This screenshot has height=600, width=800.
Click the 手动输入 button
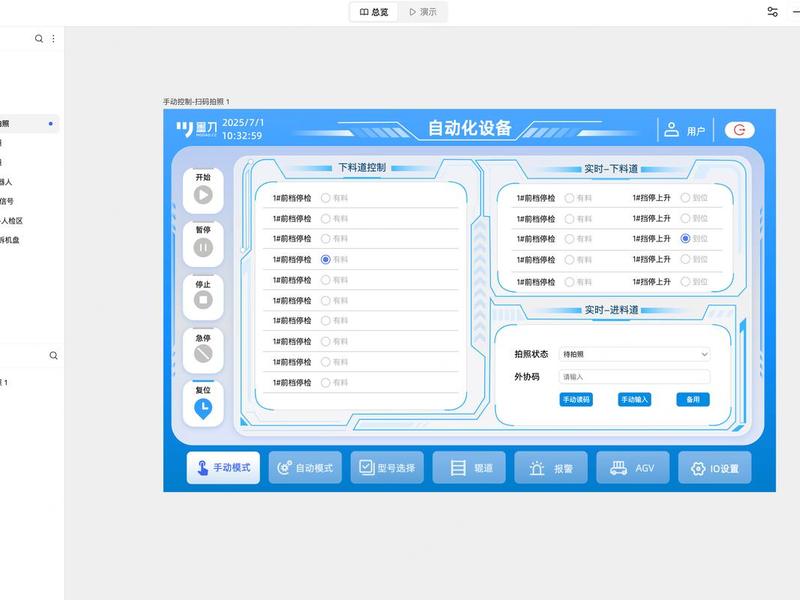[634, 399]
